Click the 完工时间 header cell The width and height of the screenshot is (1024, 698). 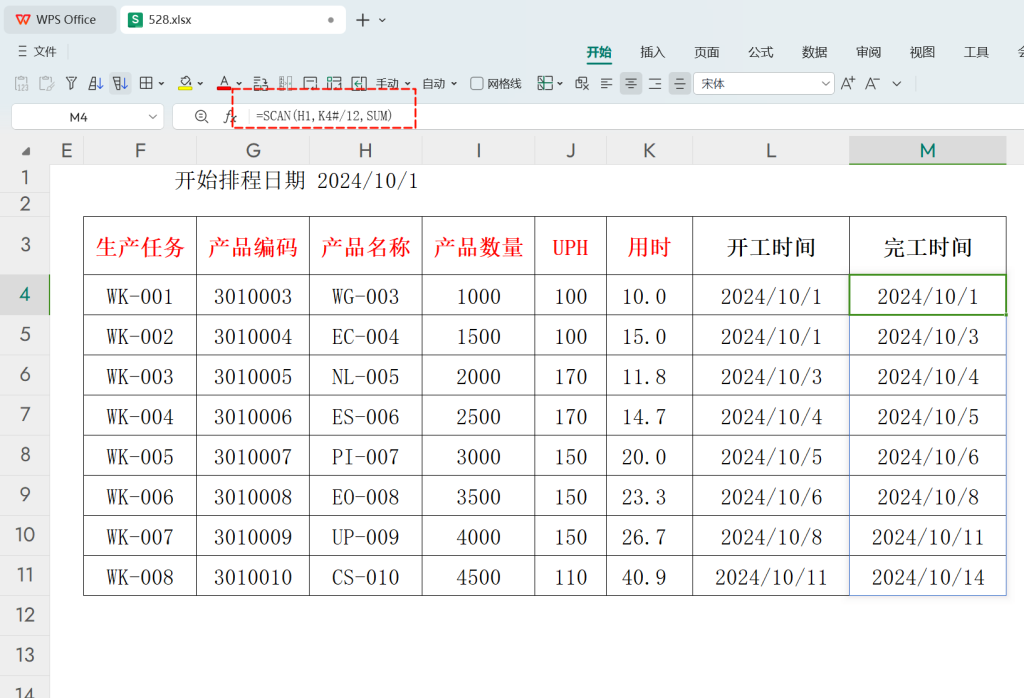(927, 246)
